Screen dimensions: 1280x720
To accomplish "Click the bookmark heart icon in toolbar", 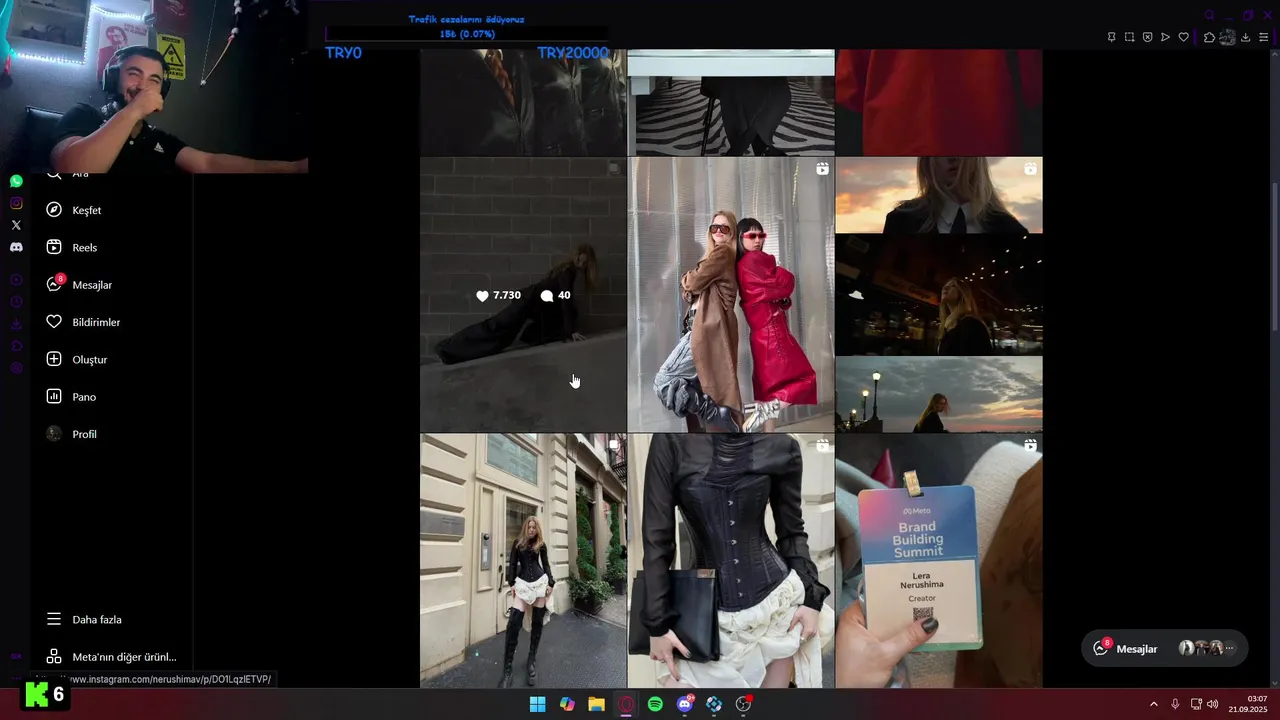I will (x=1183, y=37).
